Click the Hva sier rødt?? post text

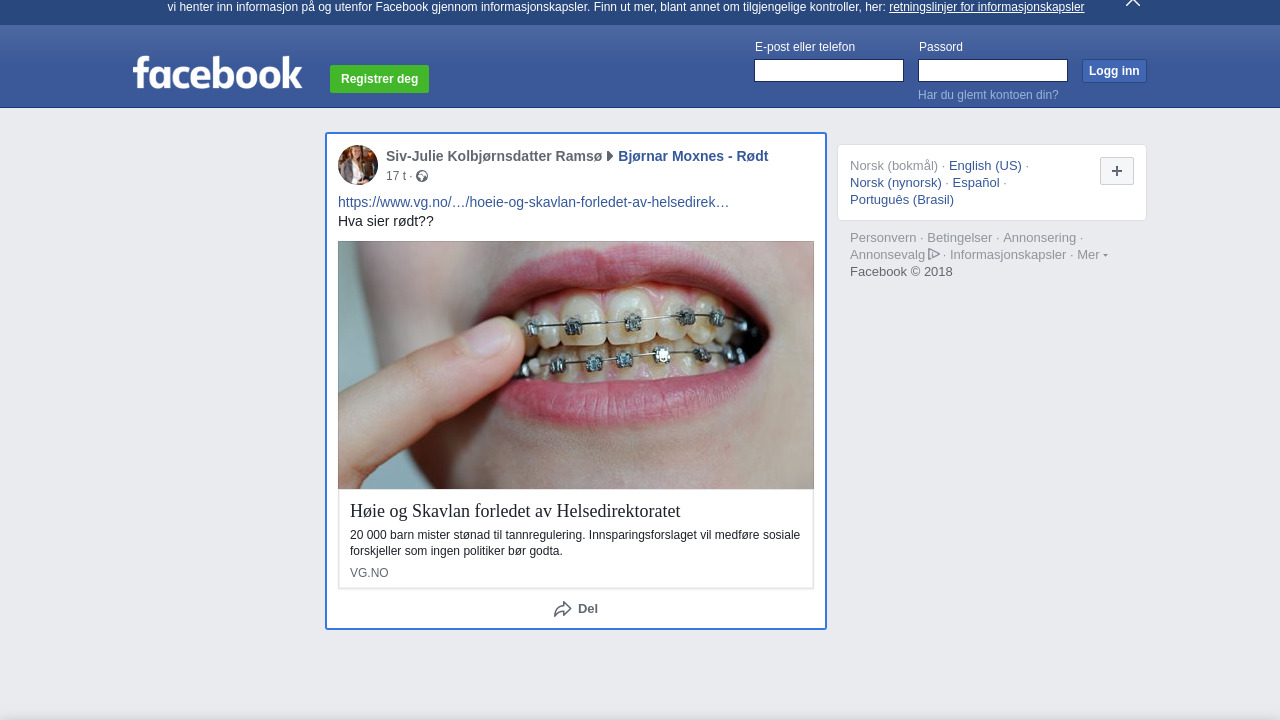click(x=386, y=221)
